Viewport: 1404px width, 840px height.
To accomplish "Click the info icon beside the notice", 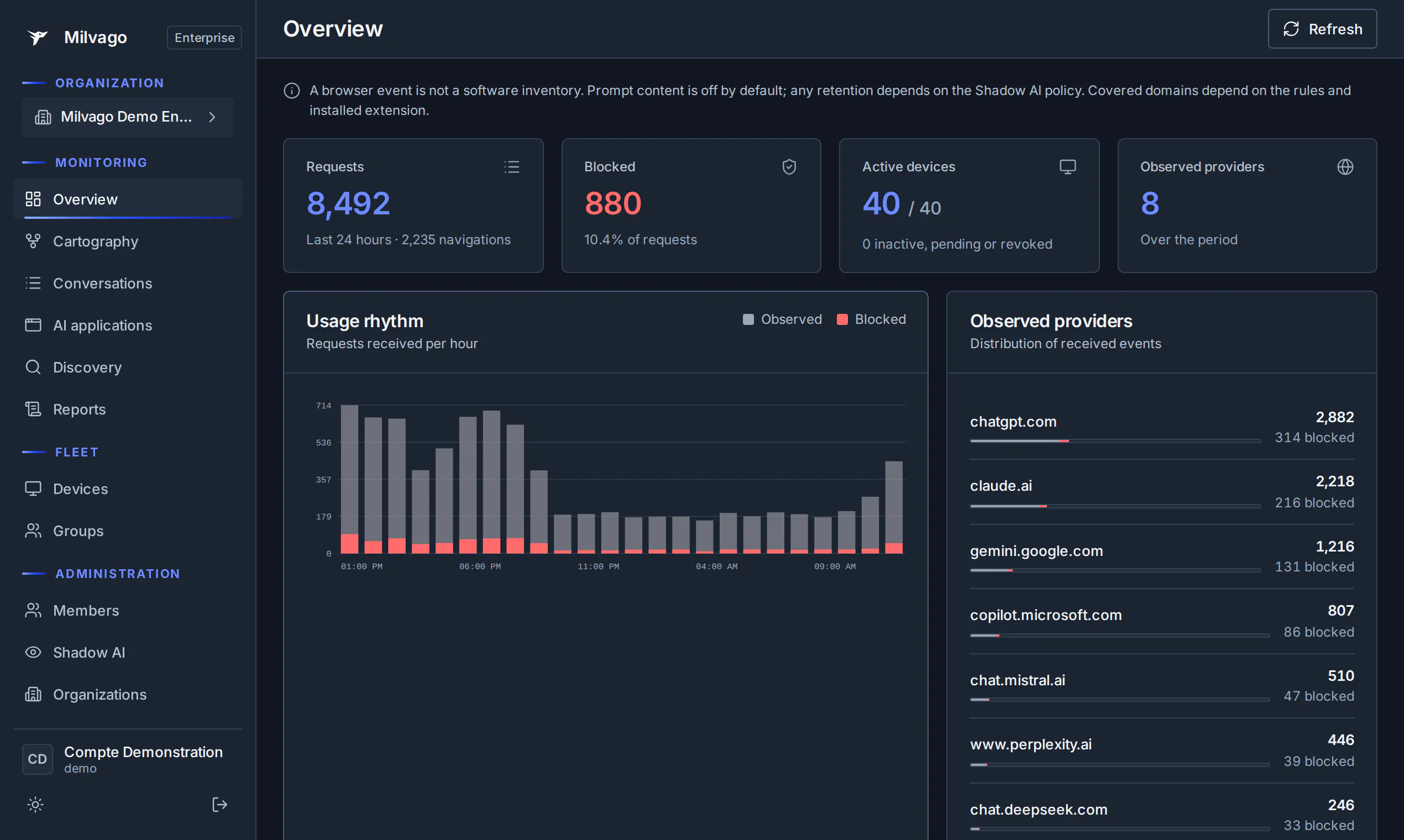I will pyautogui.click(x=291, y=91).
